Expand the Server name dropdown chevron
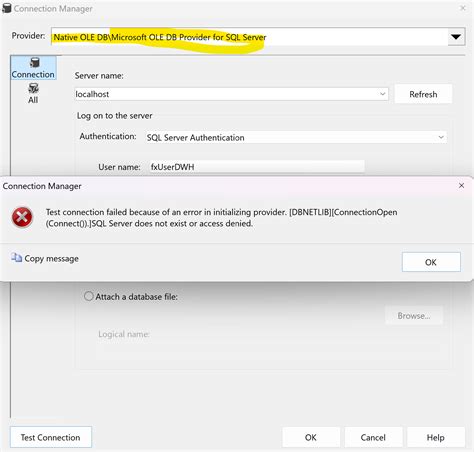Viewport: 474px width, 452px height. pyautogui.click(x=382, y=94)
